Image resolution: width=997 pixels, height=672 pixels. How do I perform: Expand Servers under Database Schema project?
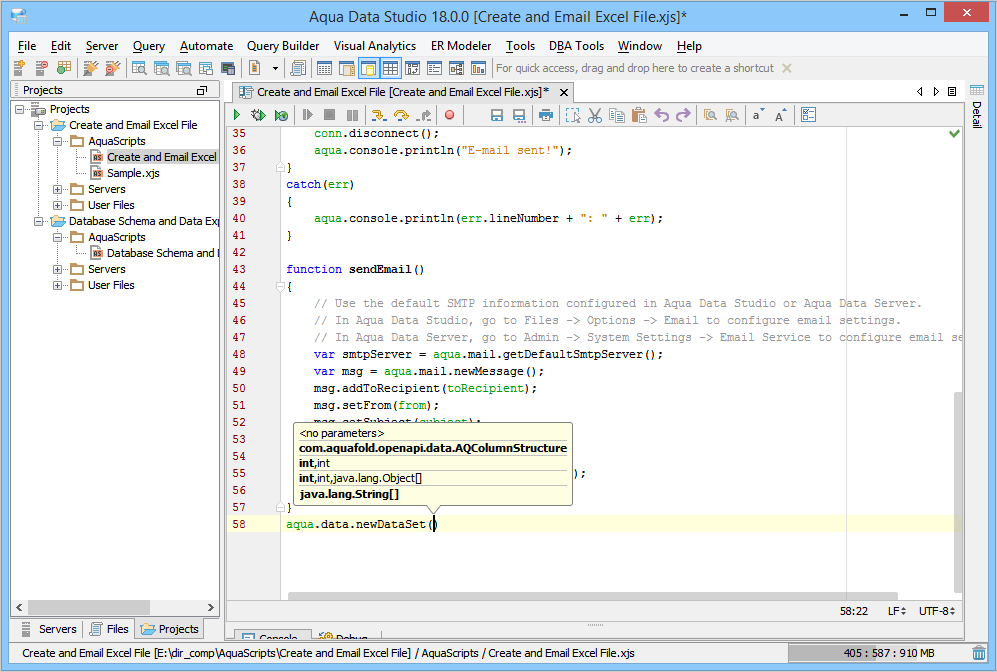tap(57, 270)
